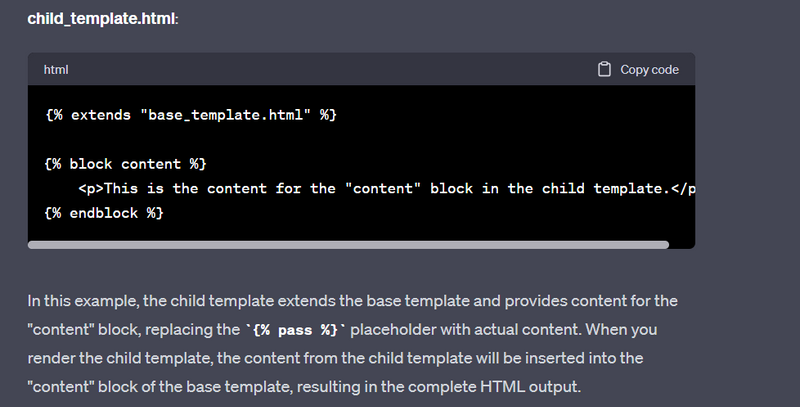Click the scrollbar track right of the thumb

[681, 244]
